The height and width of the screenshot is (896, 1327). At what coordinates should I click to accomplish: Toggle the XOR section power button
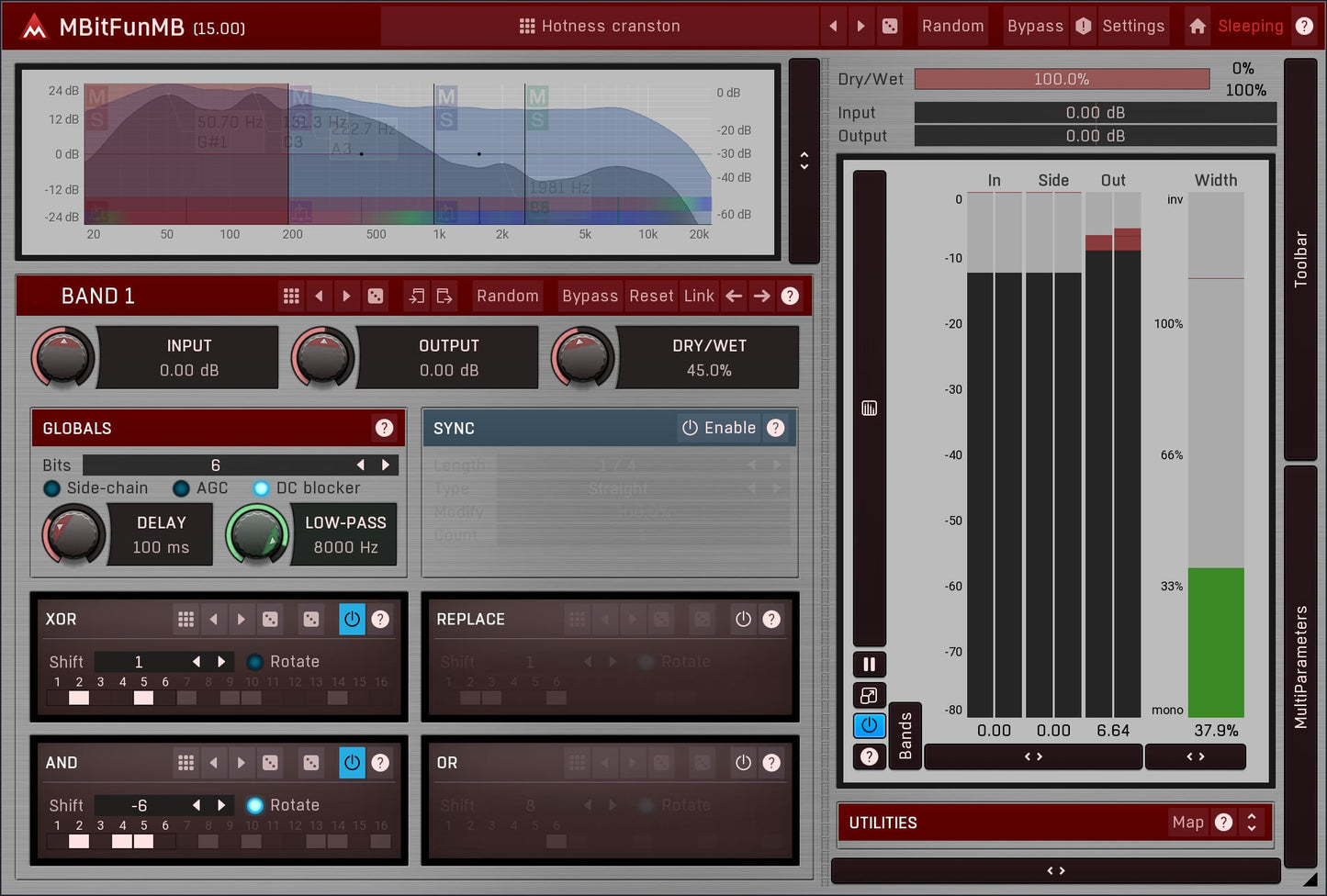click(x=352, y=620)
